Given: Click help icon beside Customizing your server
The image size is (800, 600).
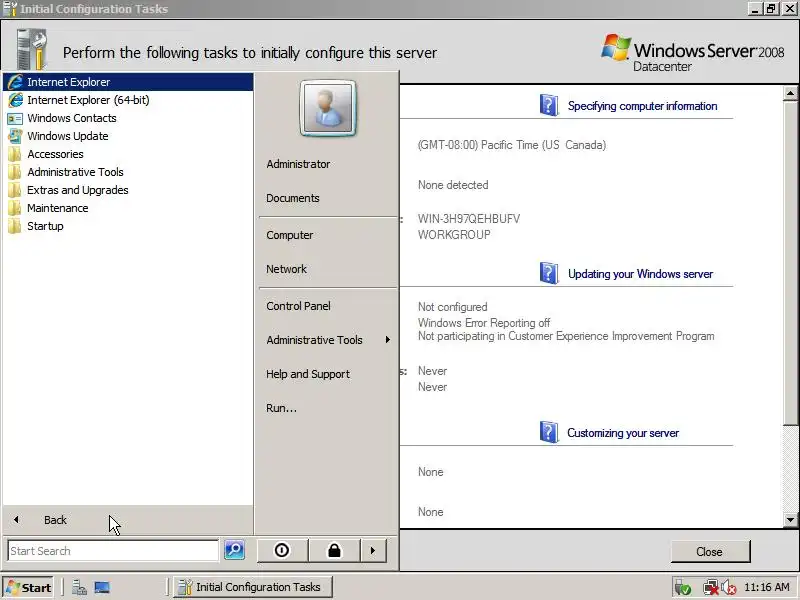Looking at the screenshot, I should pyautogui.click(x=549, y=432).
